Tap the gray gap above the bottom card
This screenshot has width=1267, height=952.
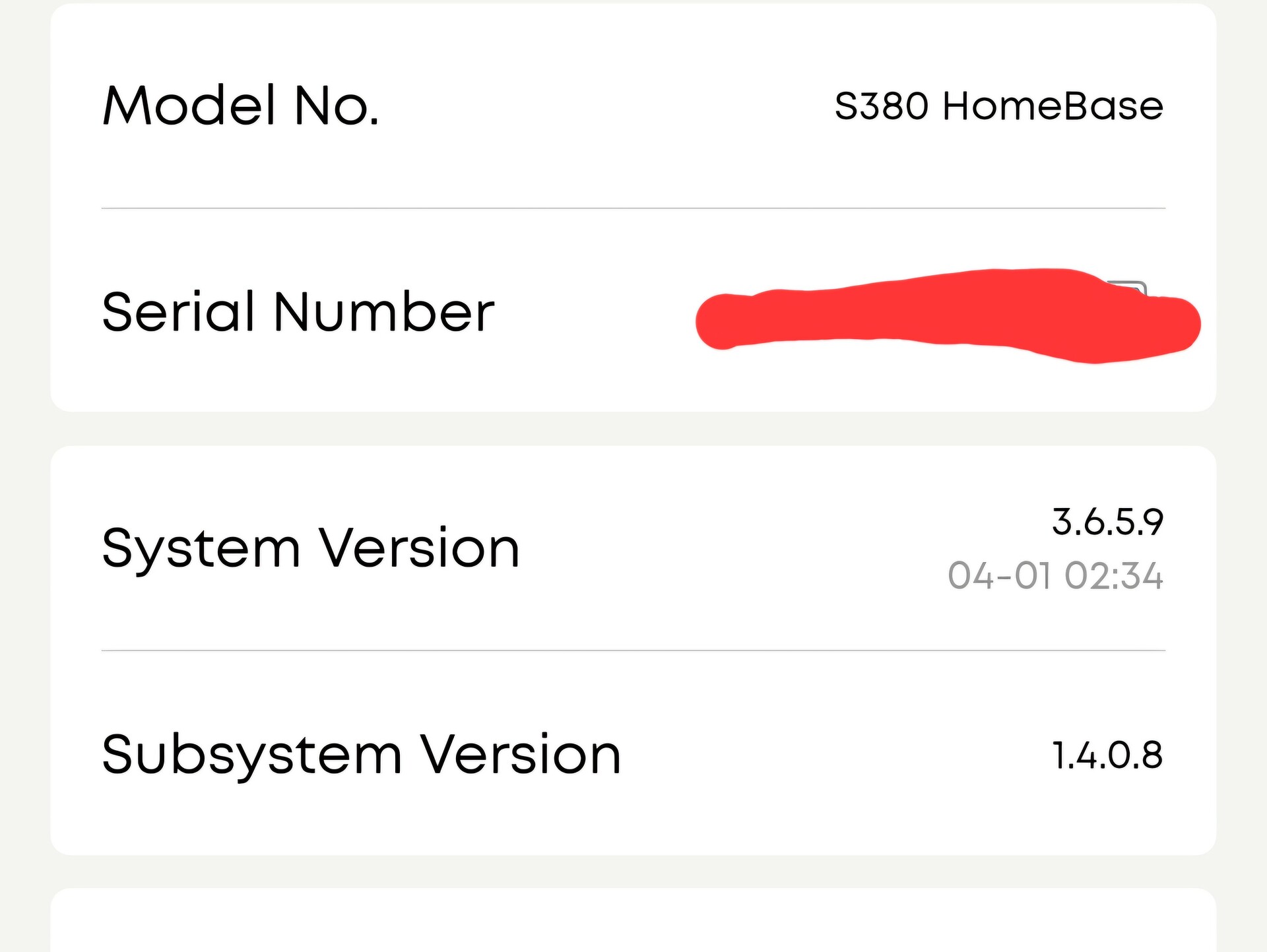633,872
